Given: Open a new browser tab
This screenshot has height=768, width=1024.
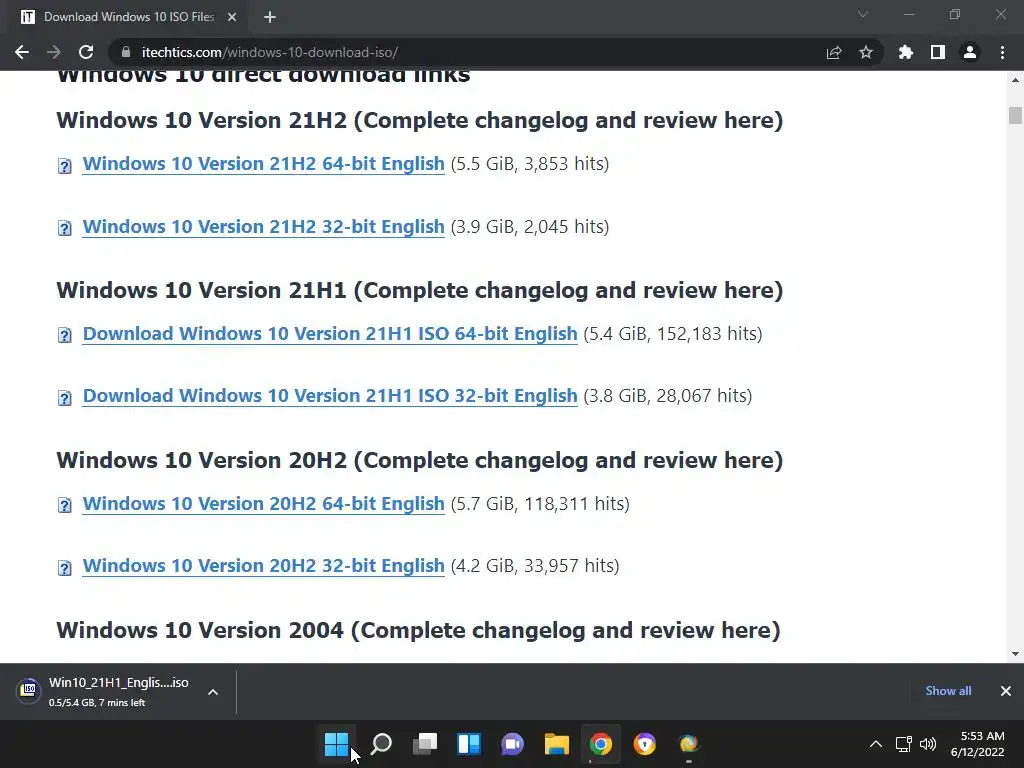Looking at the screenshot, I should point(270,17).
